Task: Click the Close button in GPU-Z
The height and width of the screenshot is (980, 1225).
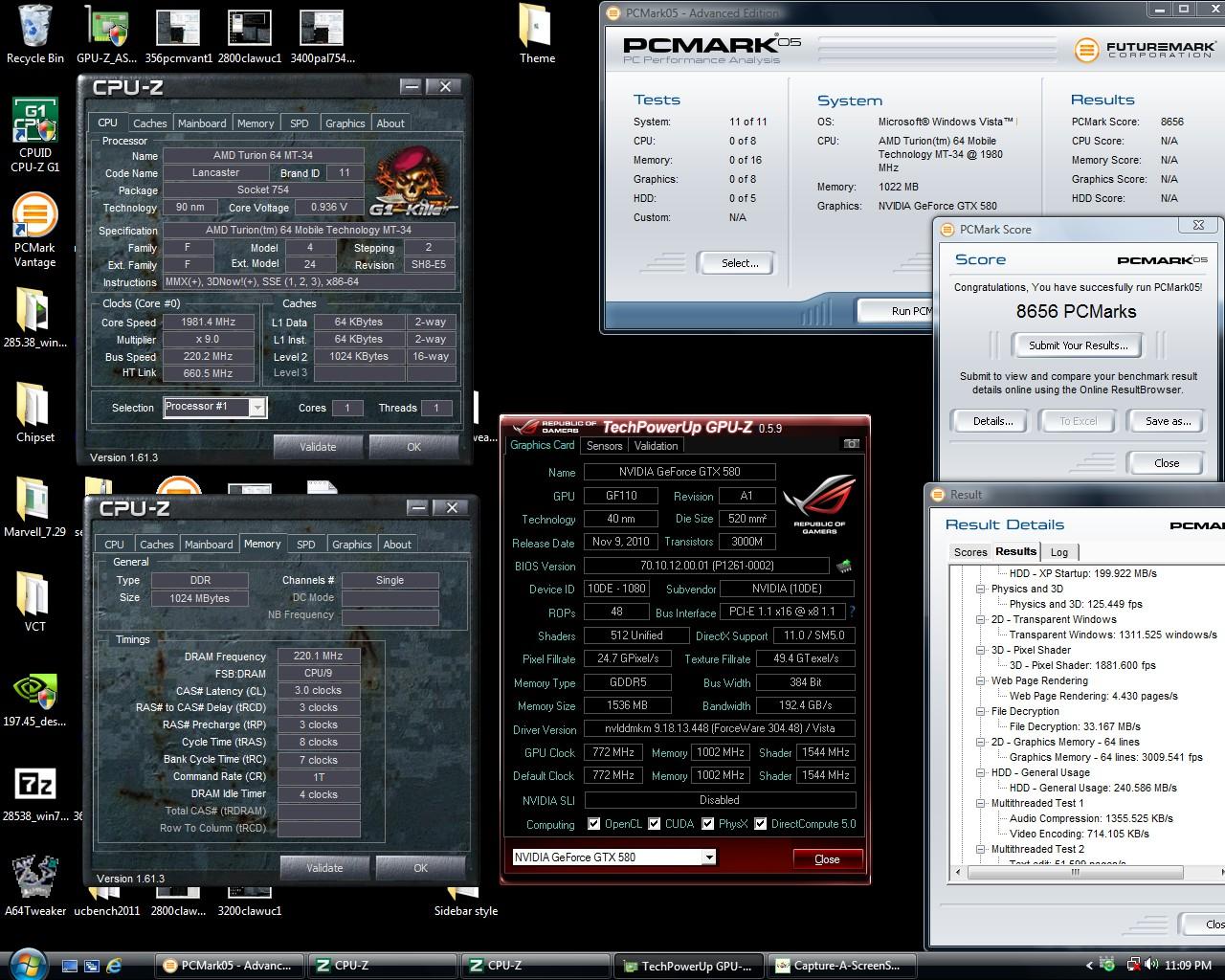Action: (x=827, y=858)
